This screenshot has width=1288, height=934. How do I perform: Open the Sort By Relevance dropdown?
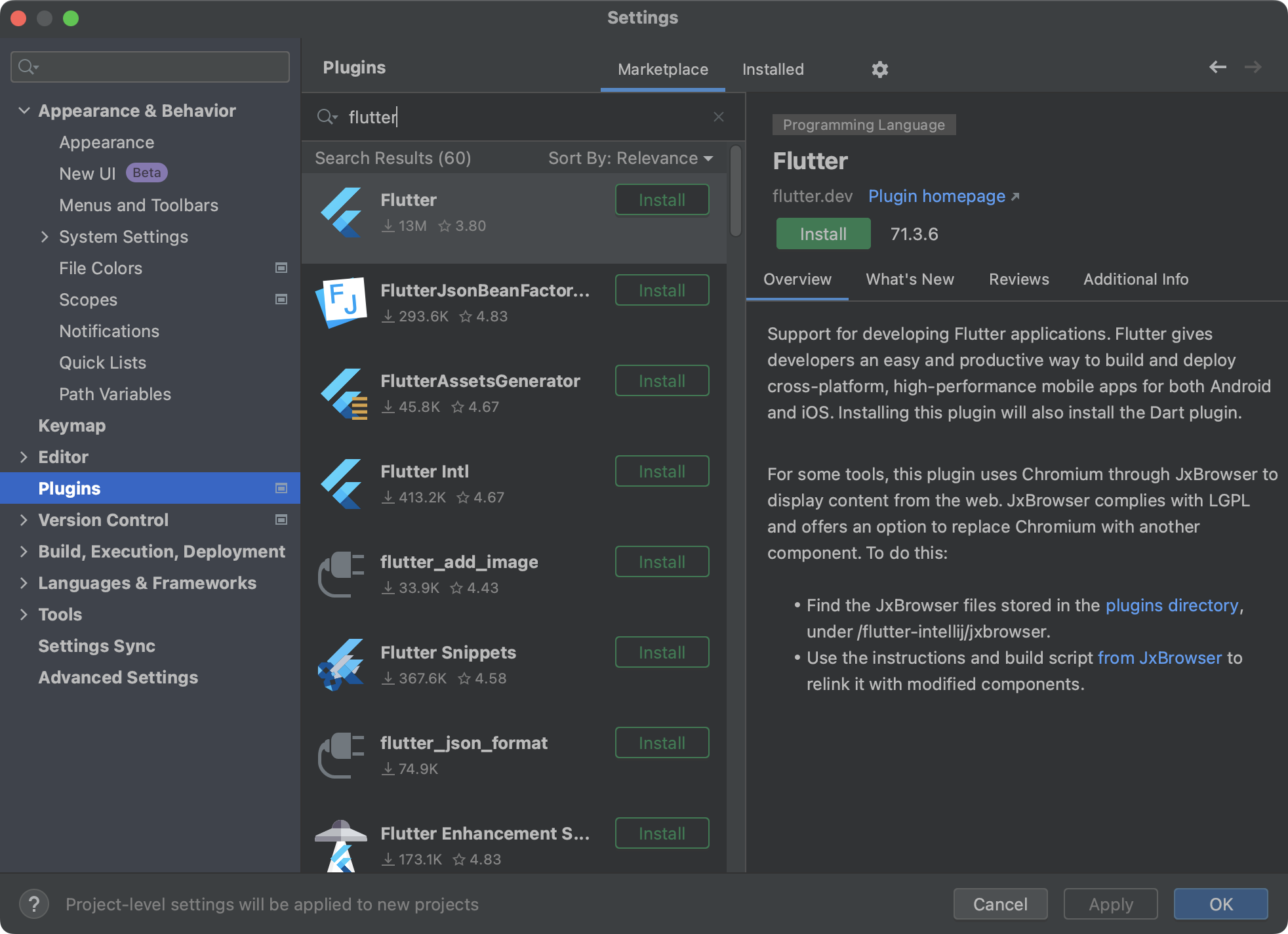coord(630,158)
